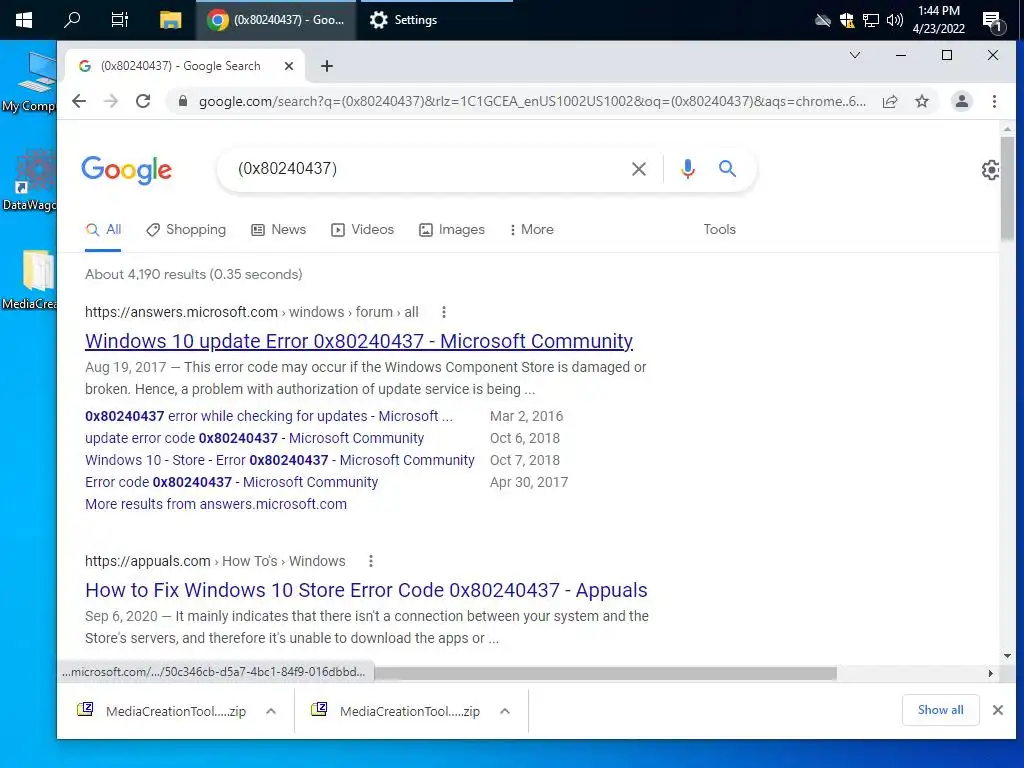Switch to Videos results
The height and width of the screenshot is (768, 1024).
[x=362, y=229]
